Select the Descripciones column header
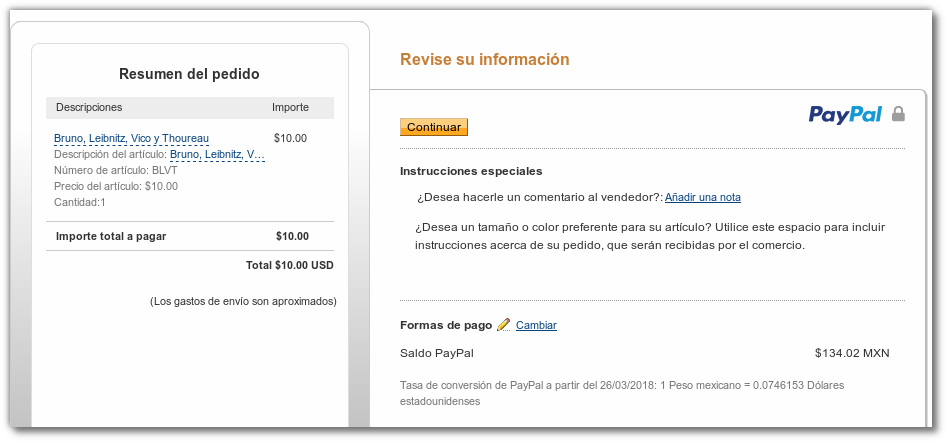This screenshot has width=948, height=443. coord(89,107)
